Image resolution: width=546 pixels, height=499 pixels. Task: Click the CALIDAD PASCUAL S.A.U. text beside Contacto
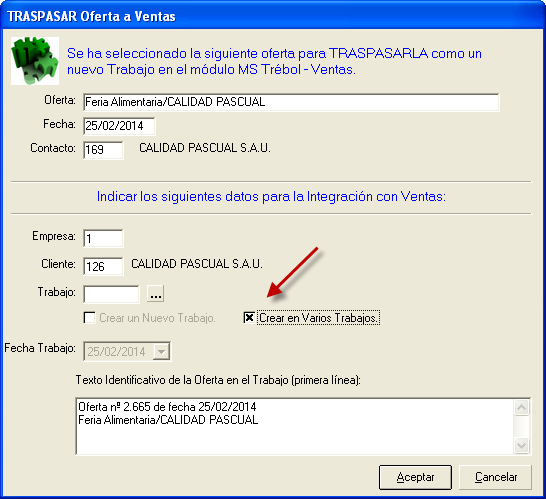tap(205, 148)
